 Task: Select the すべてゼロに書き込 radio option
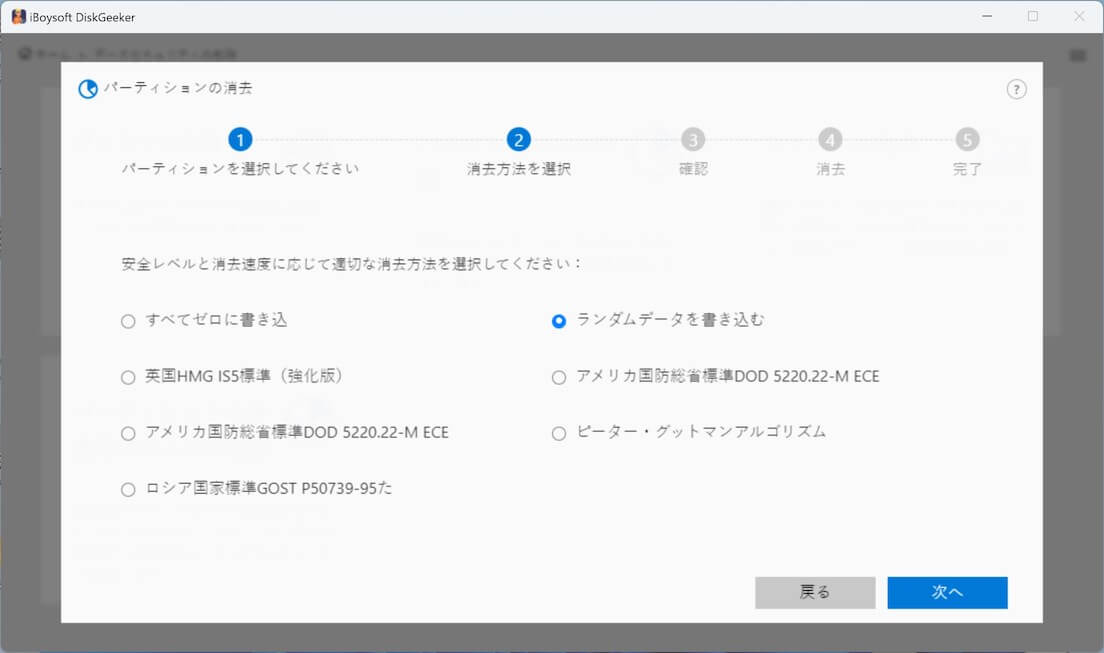tap(128, 321)
